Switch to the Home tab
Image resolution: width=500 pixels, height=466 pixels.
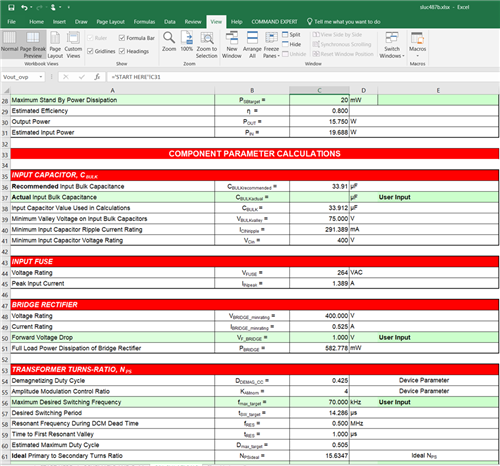tap(36, 22)
